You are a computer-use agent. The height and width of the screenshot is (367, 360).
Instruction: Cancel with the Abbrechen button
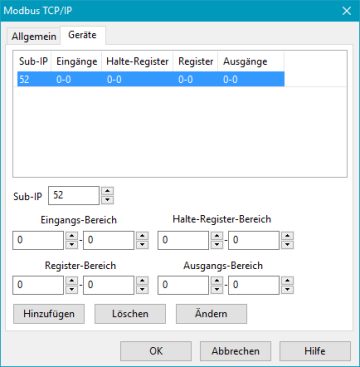tap(235, 351)
